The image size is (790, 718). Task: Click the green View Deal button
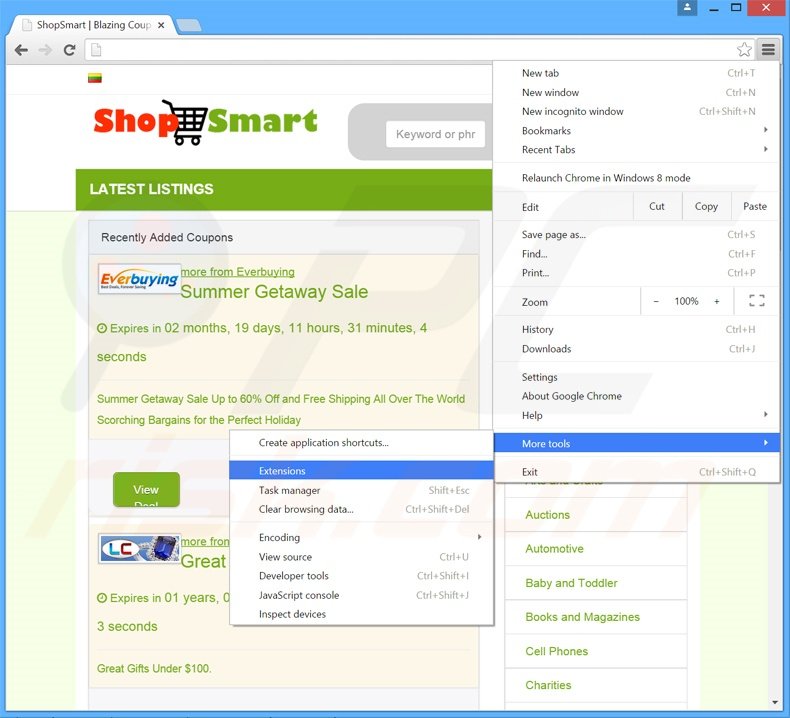146,489
